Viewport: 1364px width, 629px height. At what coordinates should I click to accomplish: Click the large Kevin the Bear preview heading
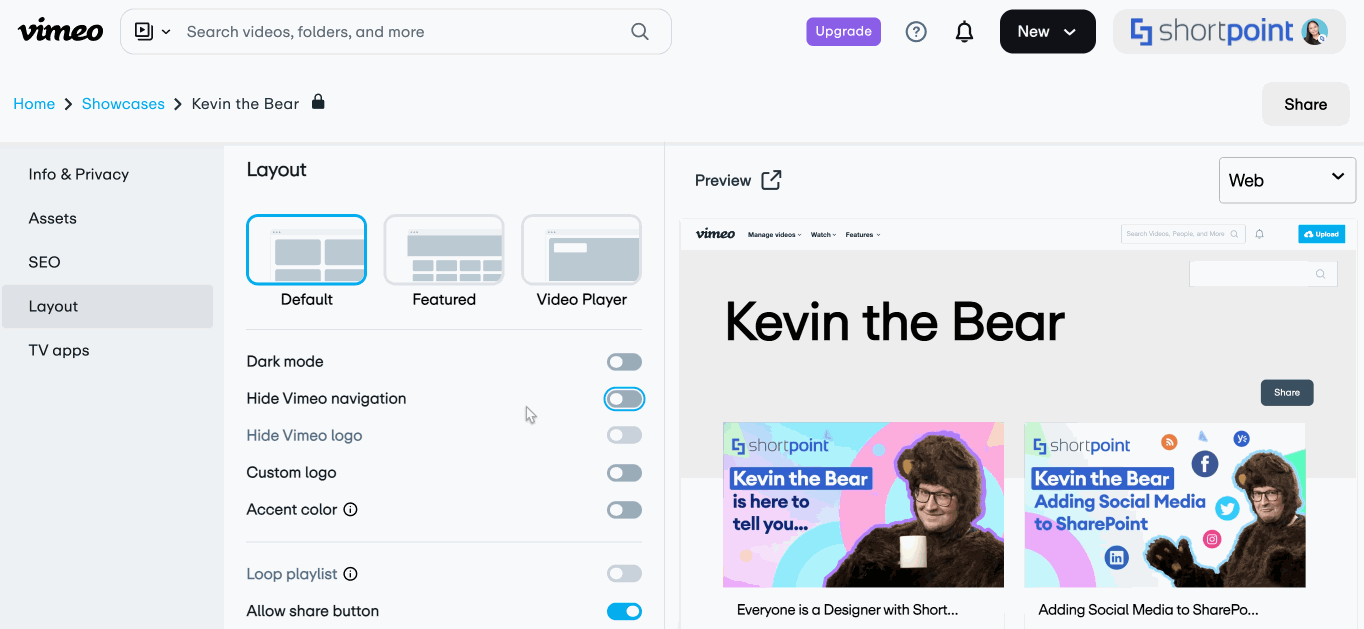[x=895, y=322]
